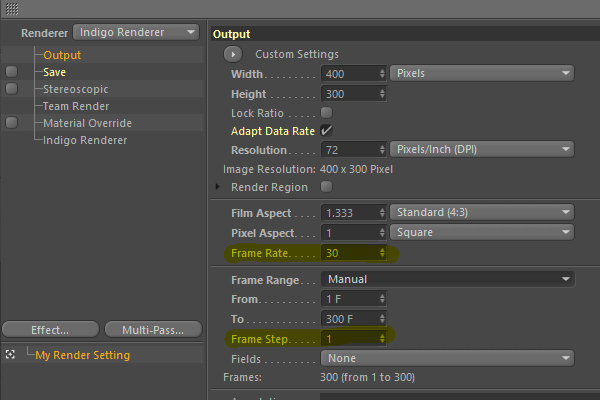
Task: Enable Material Override checkbox
Action: 11,123
